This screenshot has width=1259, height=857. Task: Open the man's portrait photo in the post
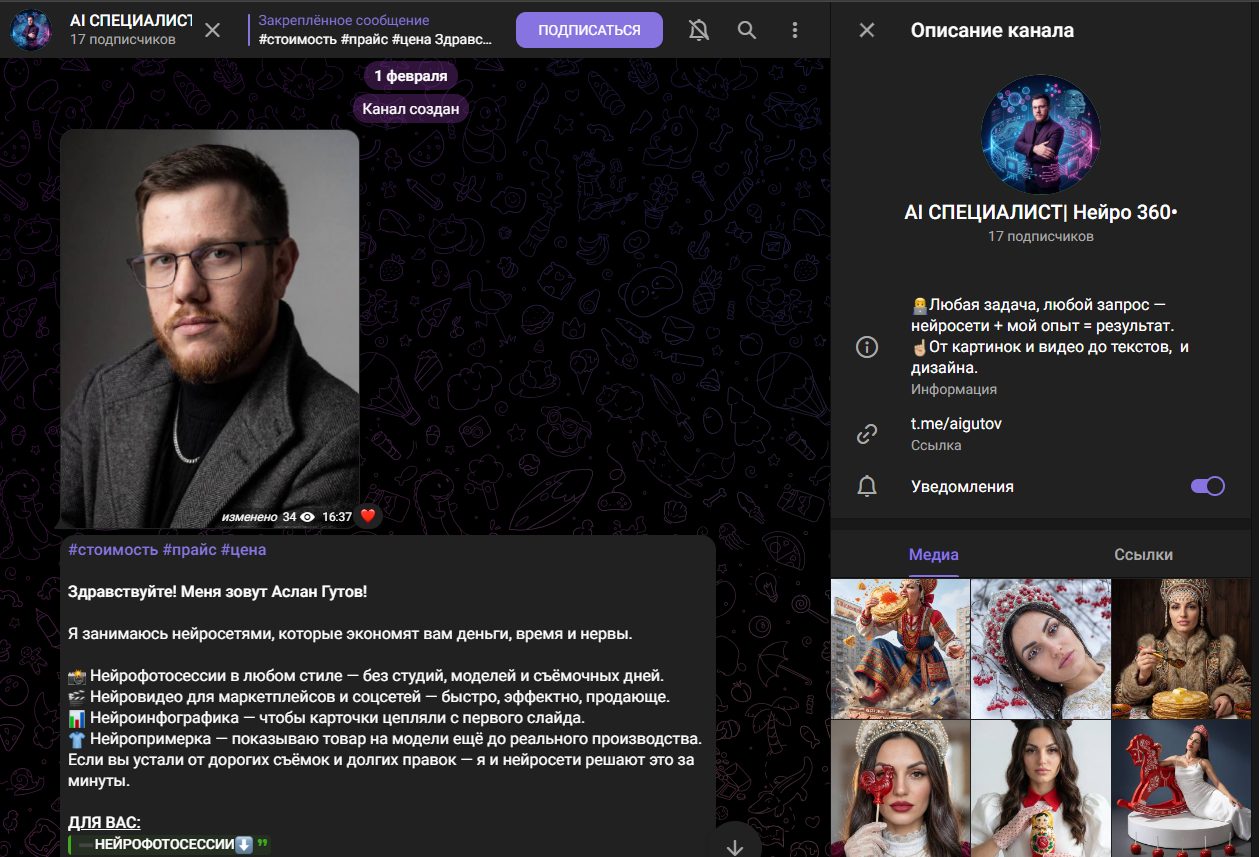209,329
